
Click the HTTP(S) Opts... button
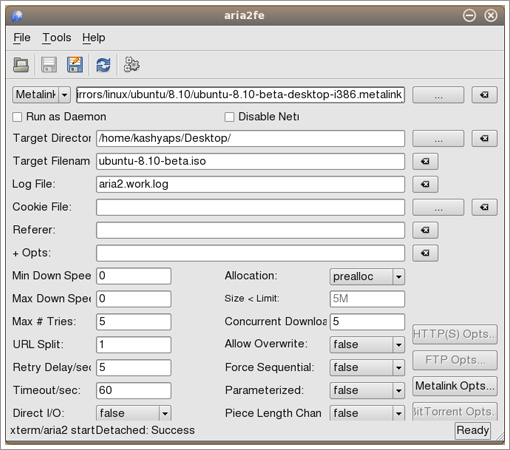(455, 334)
